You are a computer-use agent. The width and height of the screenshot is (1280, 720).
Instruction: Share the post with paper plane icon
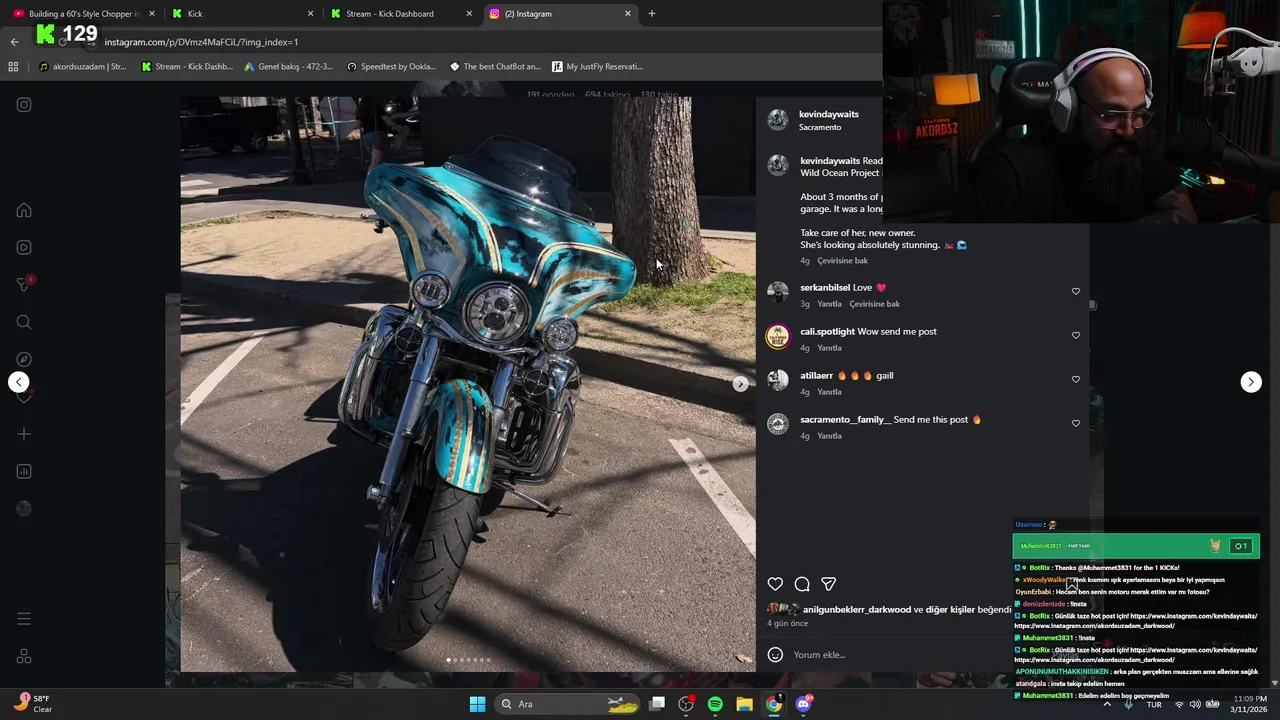coord(829,584)
